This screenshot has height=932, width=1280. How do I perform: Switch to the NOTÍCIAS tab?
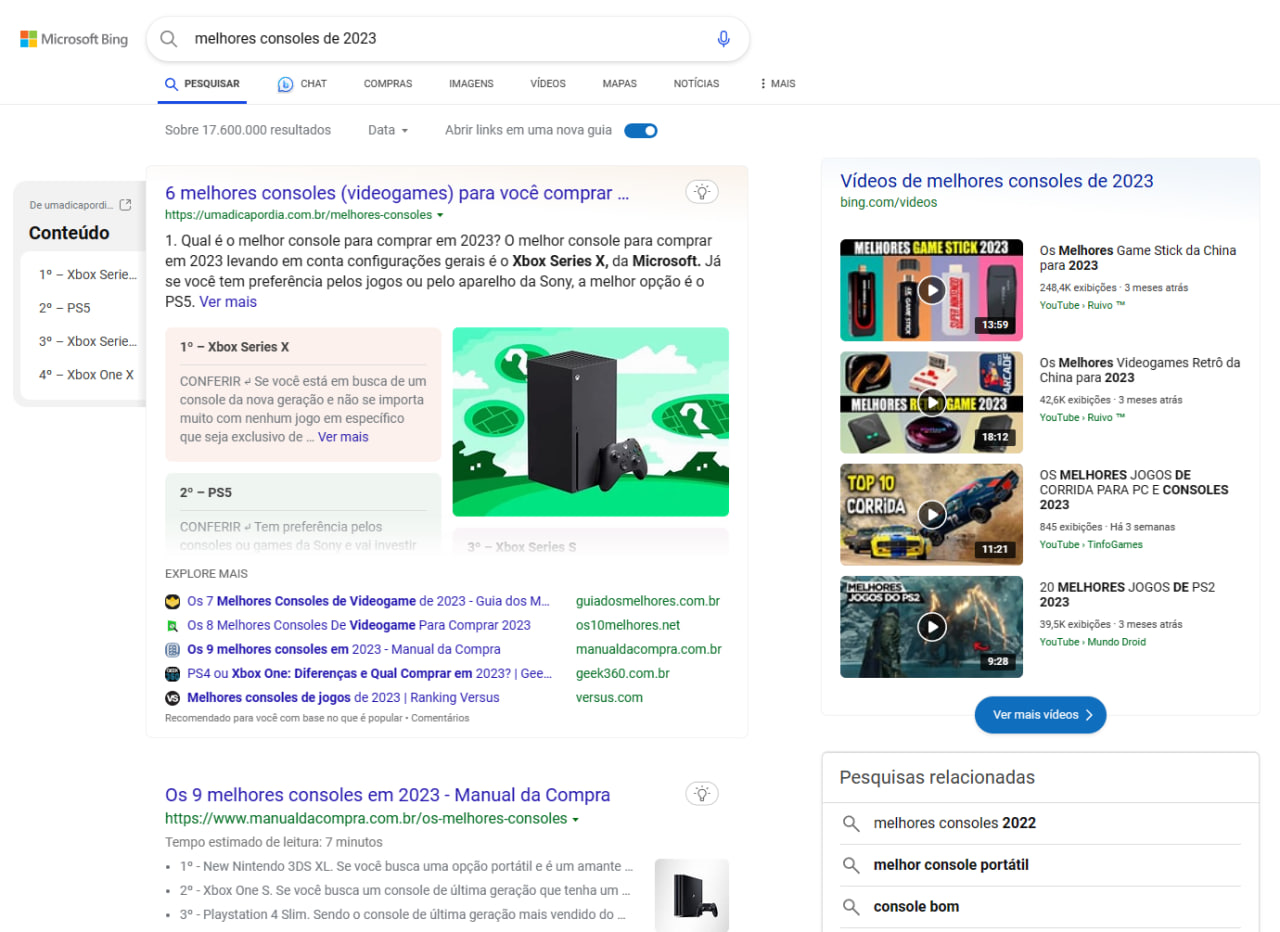[x=695, y=84]
